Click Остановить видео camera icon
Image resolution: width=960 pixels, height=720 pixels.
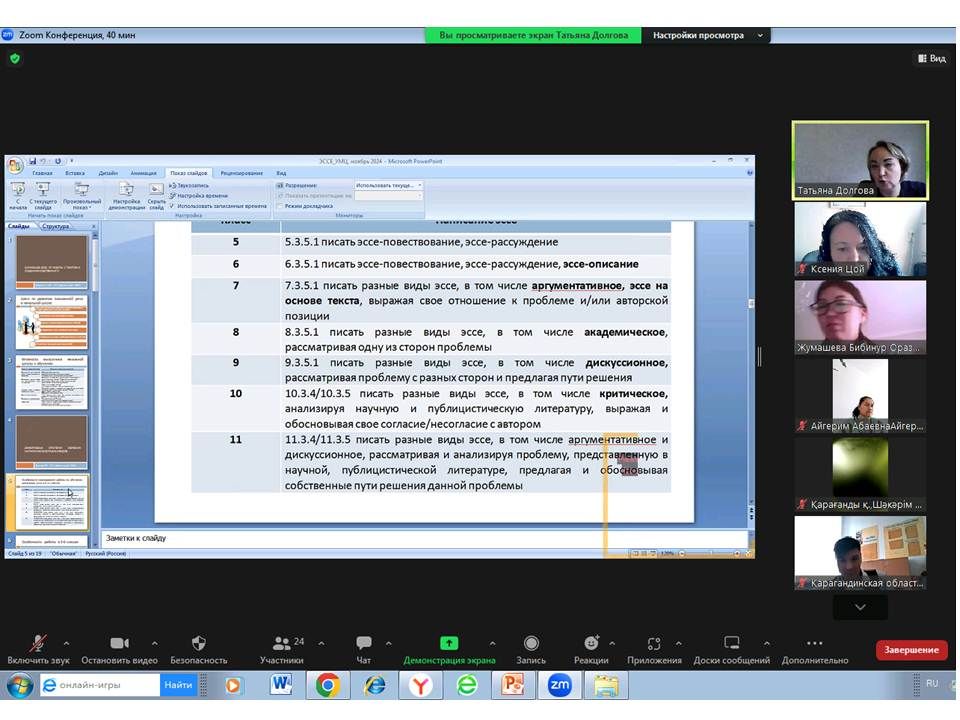pyautogui.click(x=120, y=643)
